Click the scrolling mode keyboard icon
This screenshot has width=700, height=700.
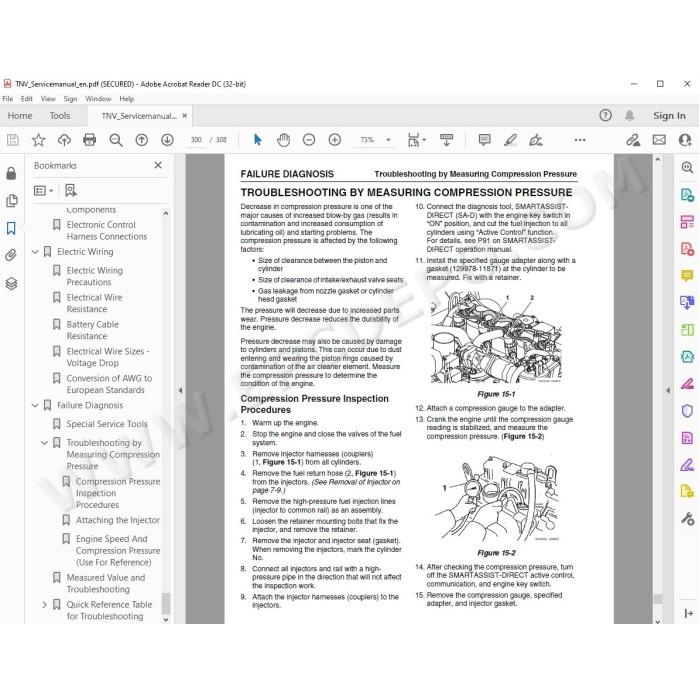pos(446,140)
